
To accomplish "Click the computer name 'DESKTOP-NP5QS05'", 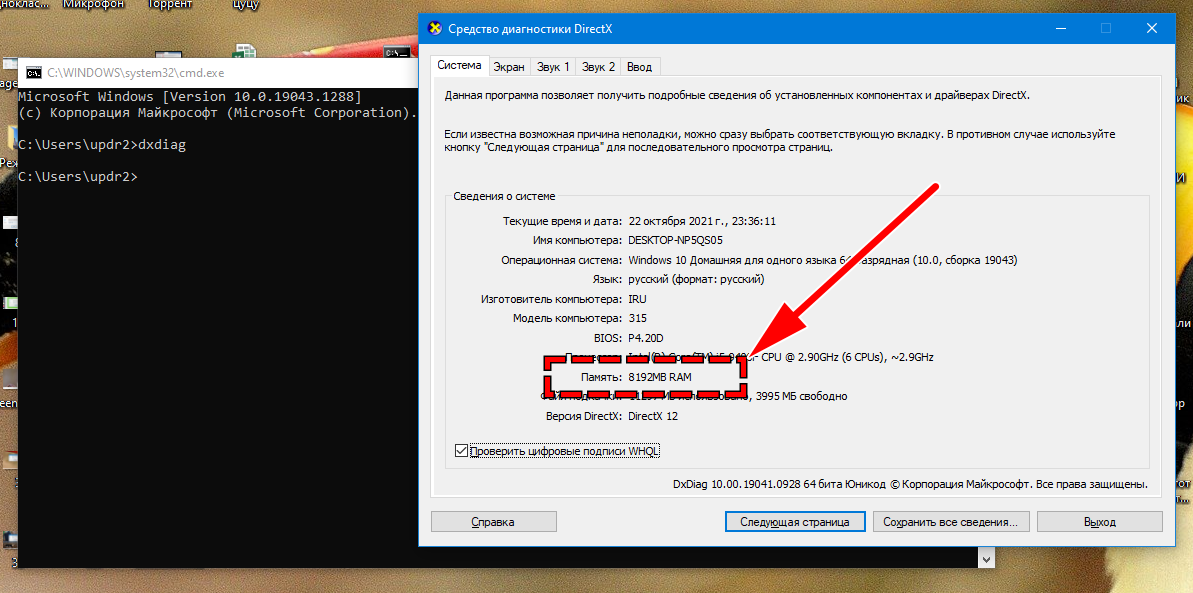I will (676, 241).
